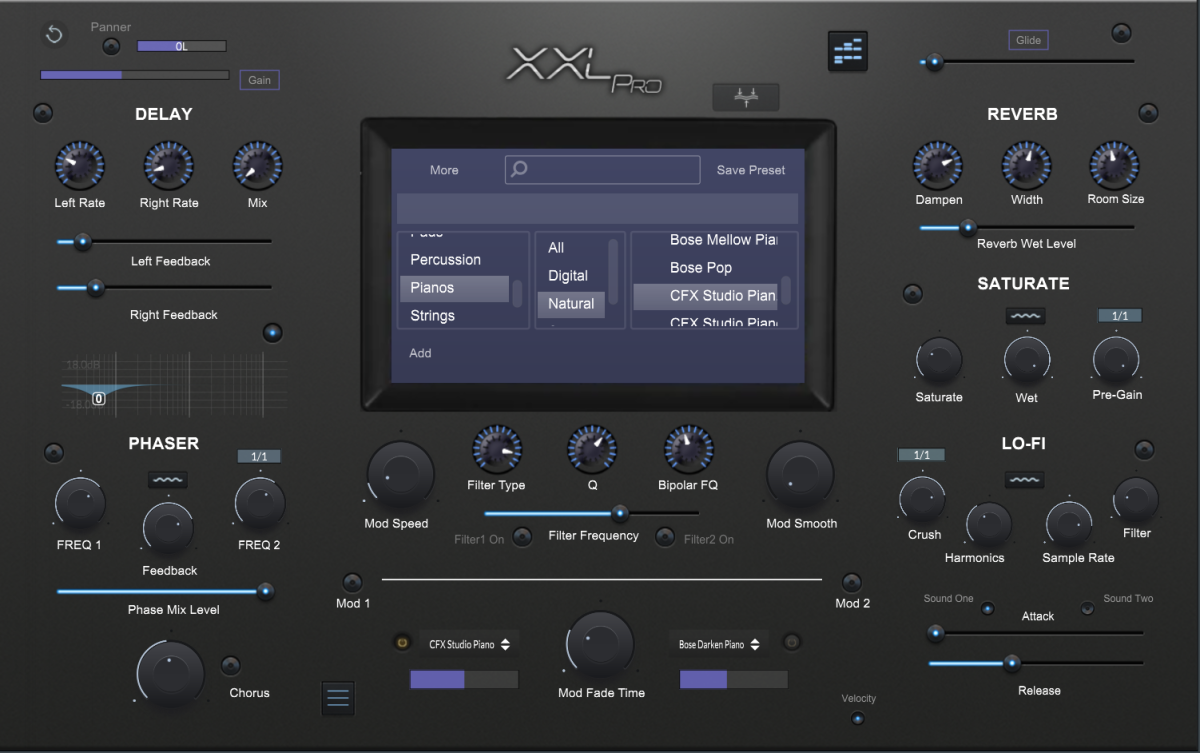1200x753 pixels.
Task: Click the More button in the browser
Action: pos(444,170)
